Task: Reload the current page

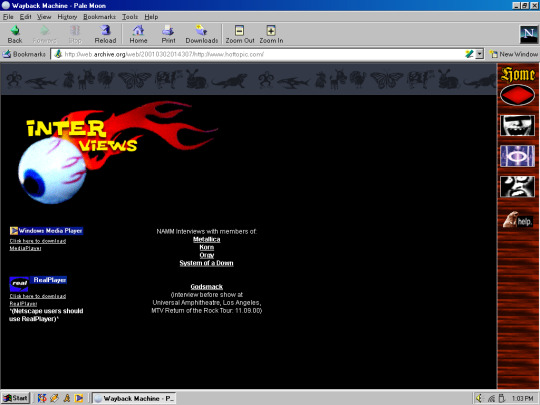Action: (x=105, y=34)
